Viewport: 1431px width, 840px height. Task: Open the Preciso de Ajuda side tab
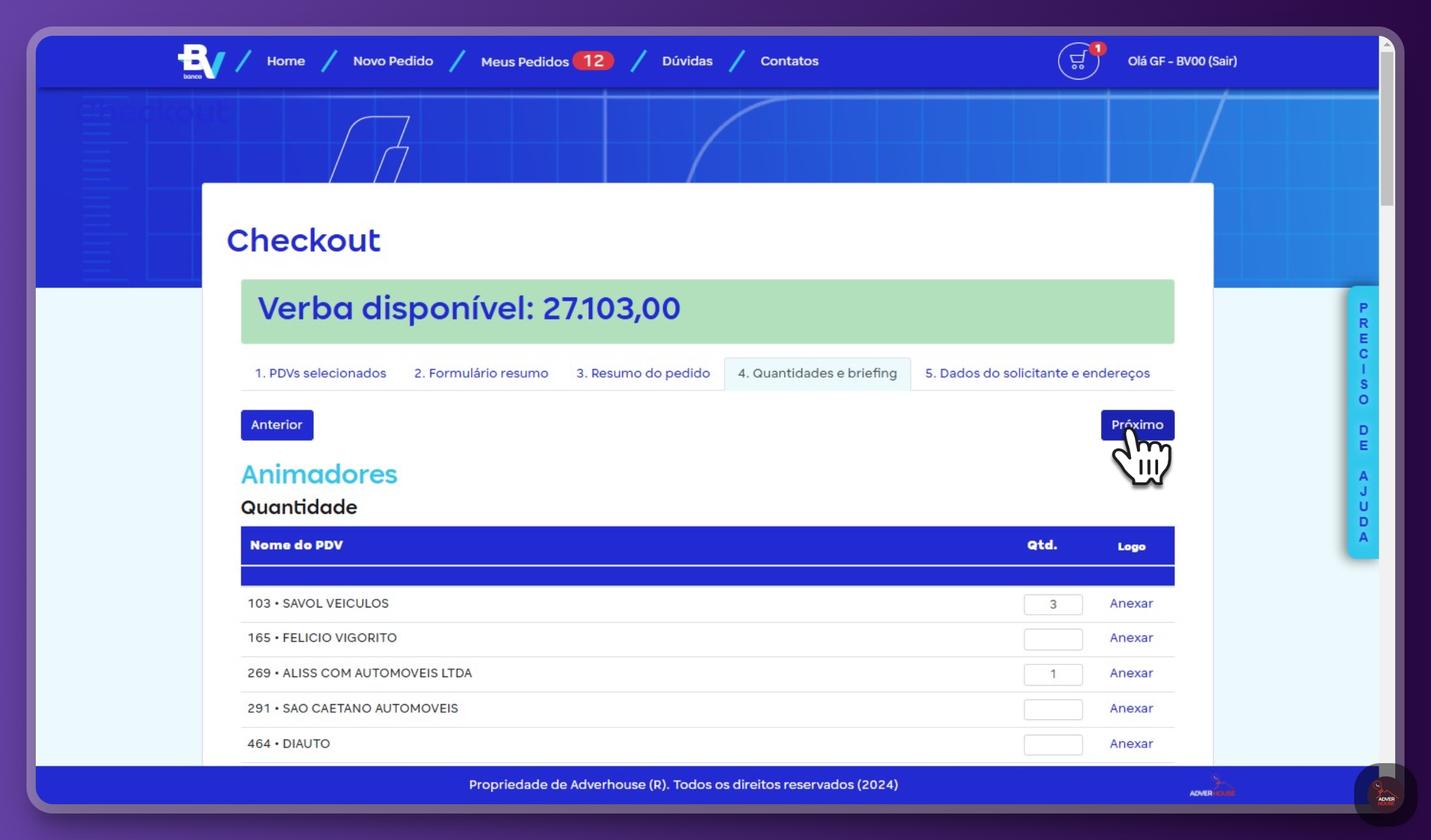[1363, 422]
